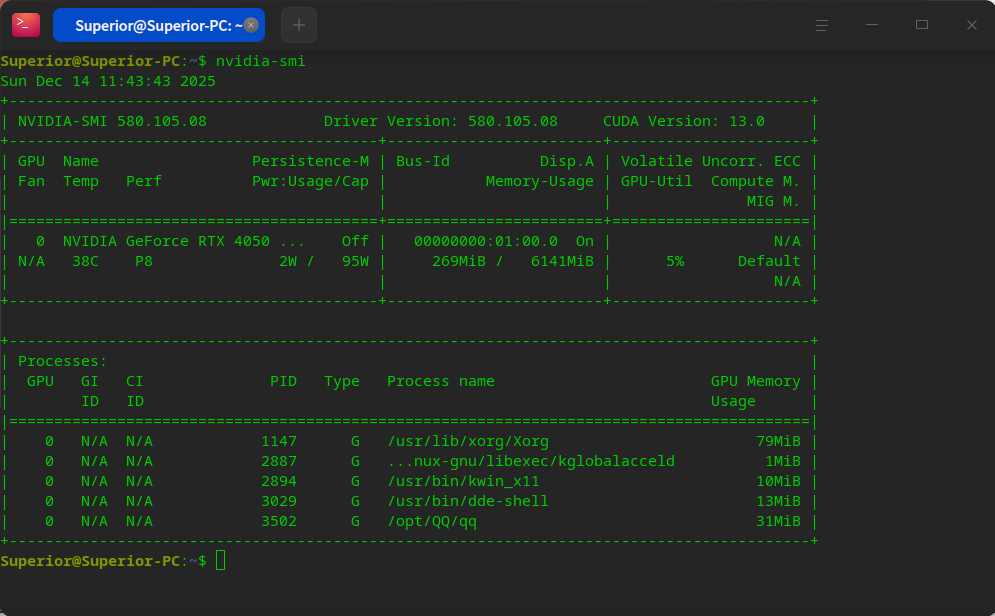The image size is (995, 616).
Task: Click the Pwr:Usage/Cap column header
Action: [310, 181]
